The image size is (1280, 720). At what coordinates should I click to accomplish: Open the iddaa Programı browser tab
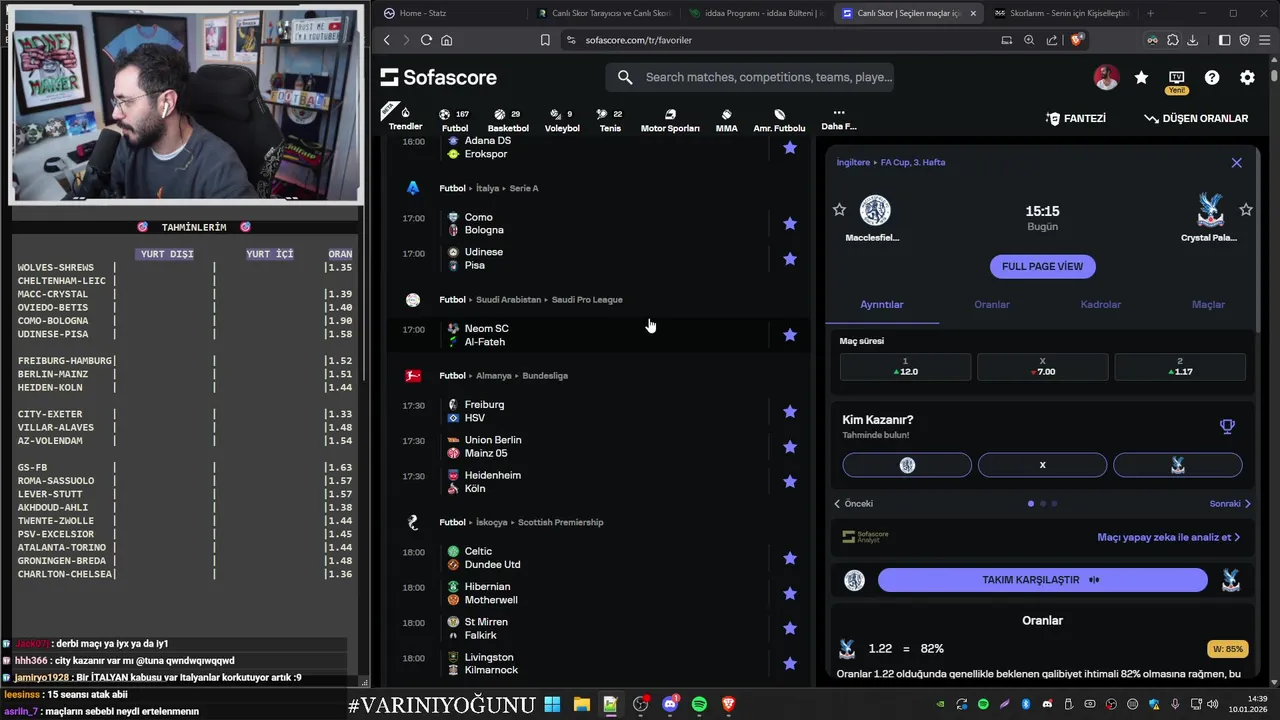tap(756, 13)
